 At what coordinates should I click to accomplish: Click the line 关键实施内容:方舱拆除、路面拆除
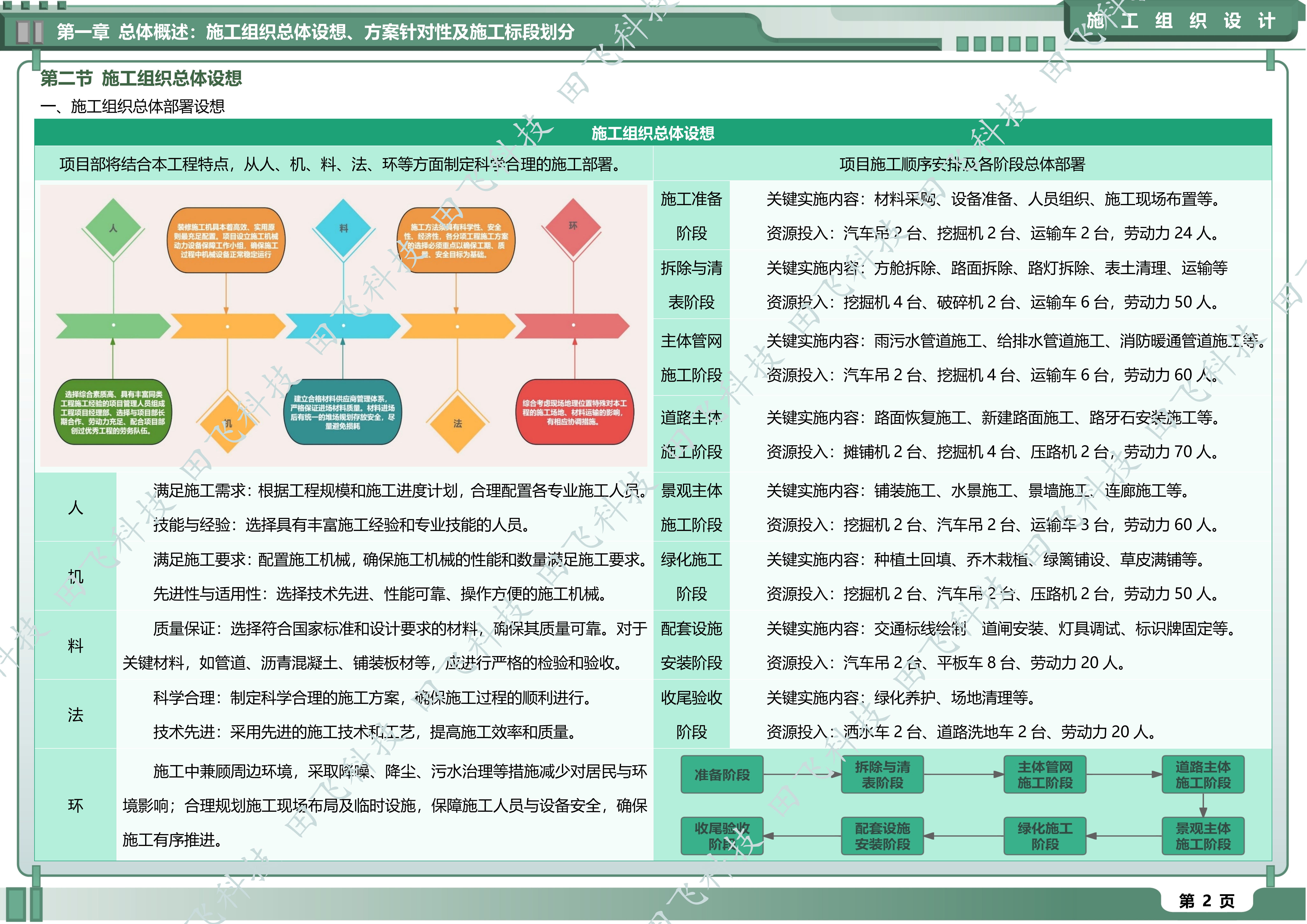point(997,268)
